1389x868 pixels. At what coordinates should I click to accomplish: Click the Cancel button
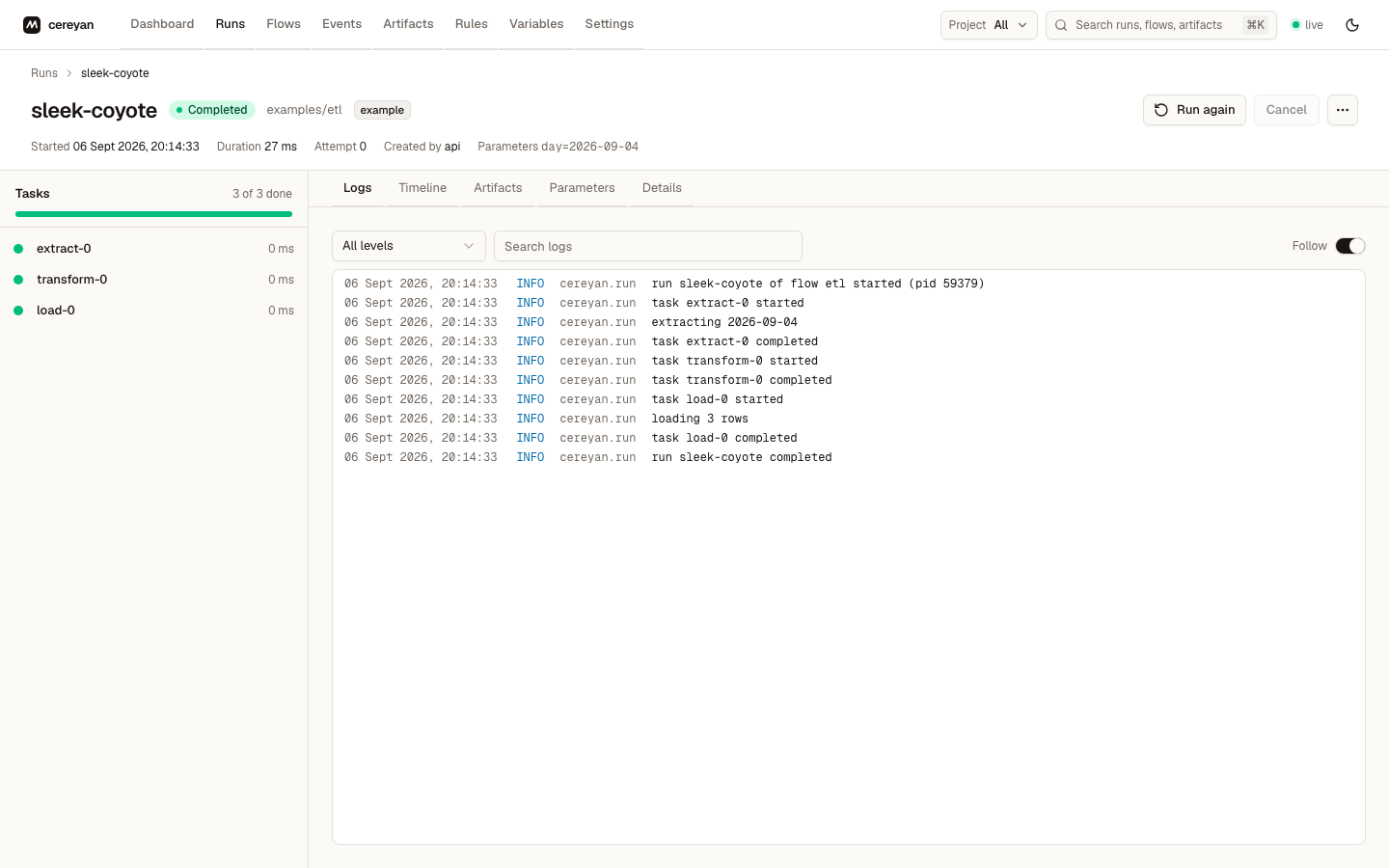[x=1286, y=110]
